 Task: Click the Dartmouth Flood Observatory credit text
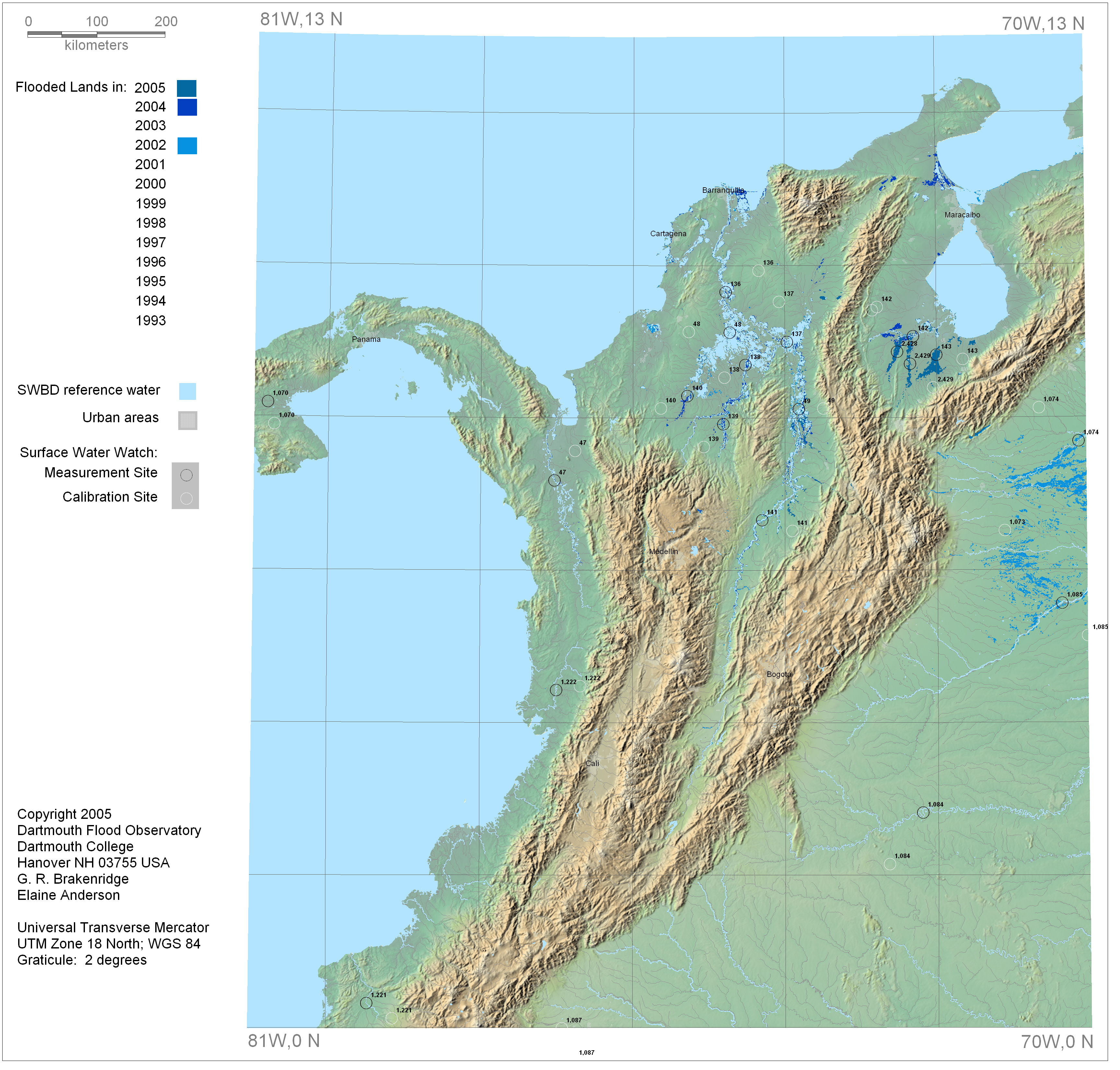click(x=109, y=831)
